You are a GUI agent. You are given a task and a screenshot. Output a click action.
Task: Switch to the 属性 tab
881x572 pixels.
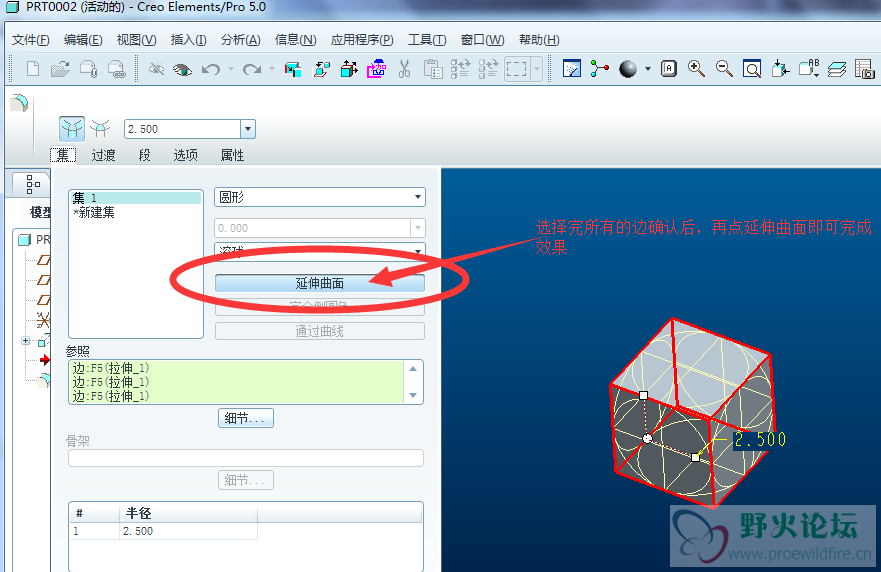[232, 155]
